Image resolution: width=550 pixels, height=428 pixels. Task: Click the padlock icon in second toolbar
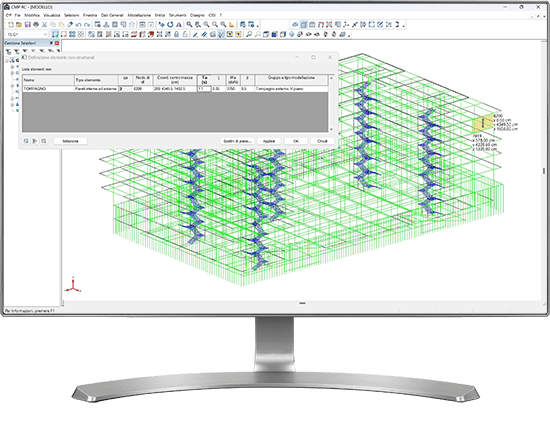176,34
